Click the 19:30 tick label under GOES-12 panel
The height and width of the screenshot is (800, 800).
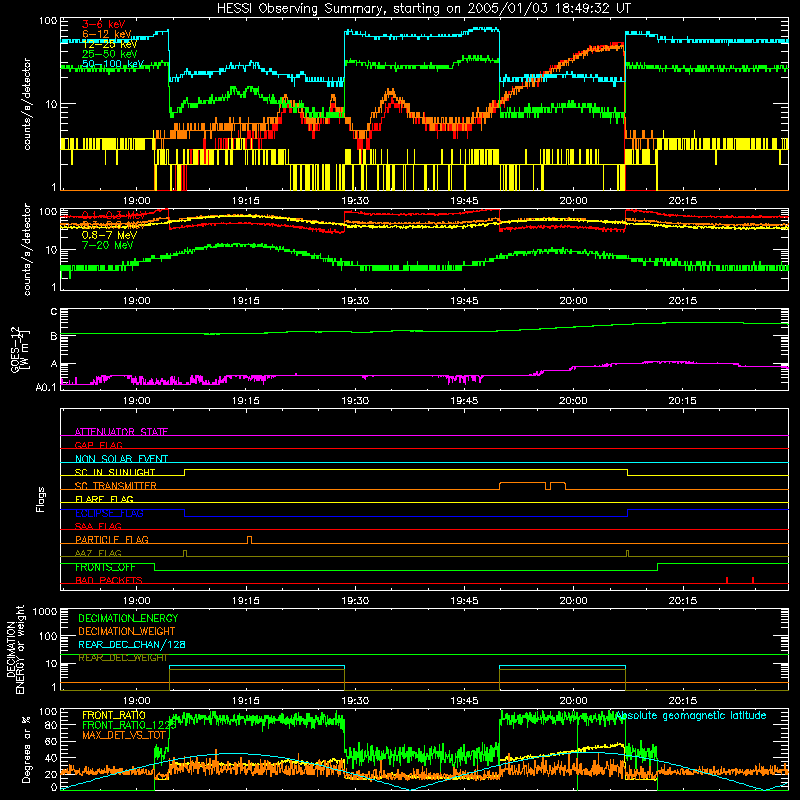(355, 401)
